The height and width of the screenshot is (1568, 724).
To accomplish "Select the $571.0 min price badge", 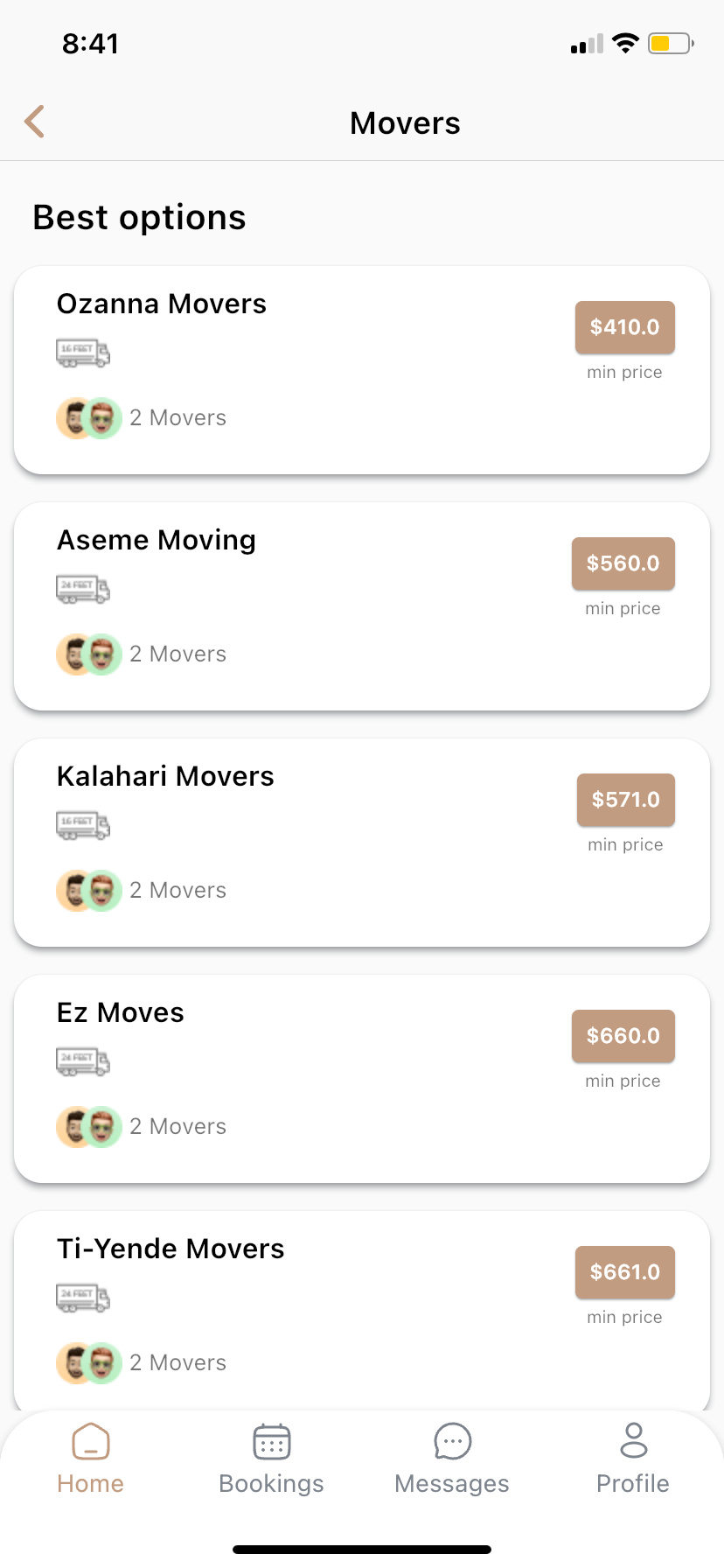I will coord(625,800).
